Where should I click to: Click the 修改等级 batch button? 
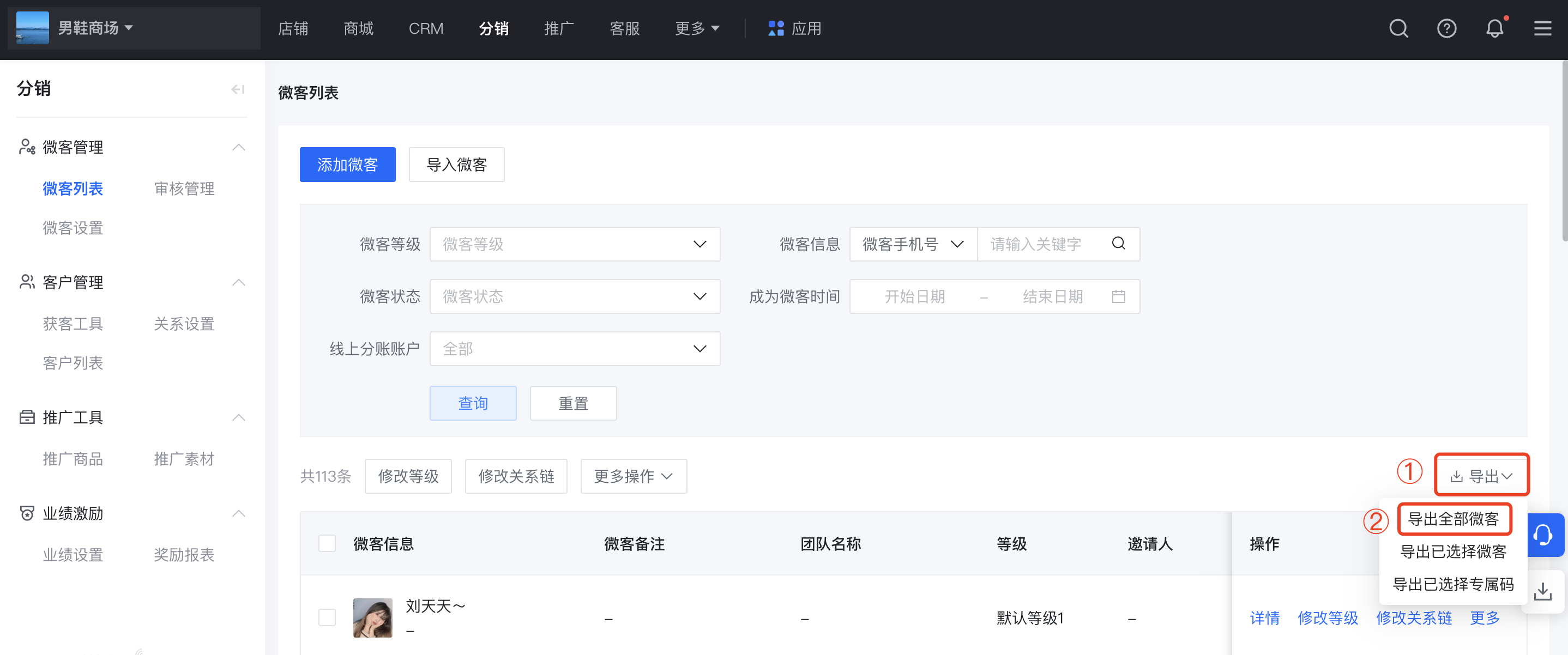tap(408, 476)
